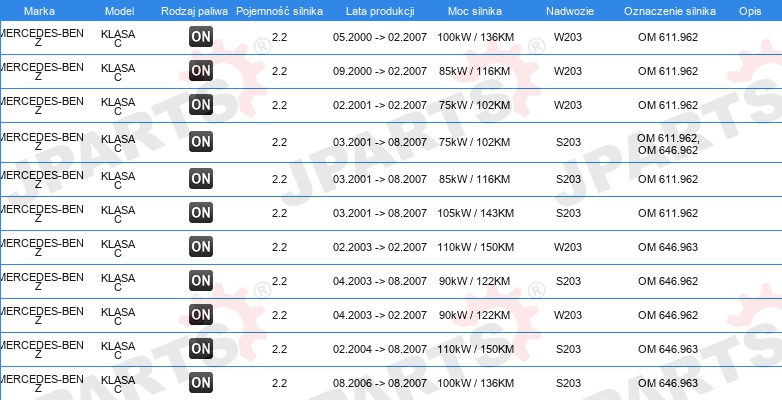Click the ON icon in the S203 90kW row
This screenshot has width=782, height=400.
click(201, 281)
